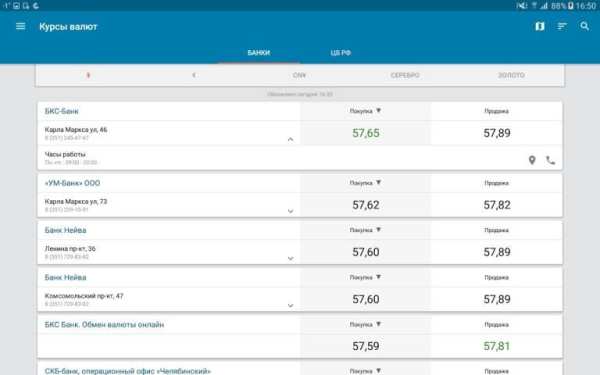Sort by Покупка in «УМ-Банк» ООО card
The width and height of the screenshot is (600, 375).
tap(365, 183)
